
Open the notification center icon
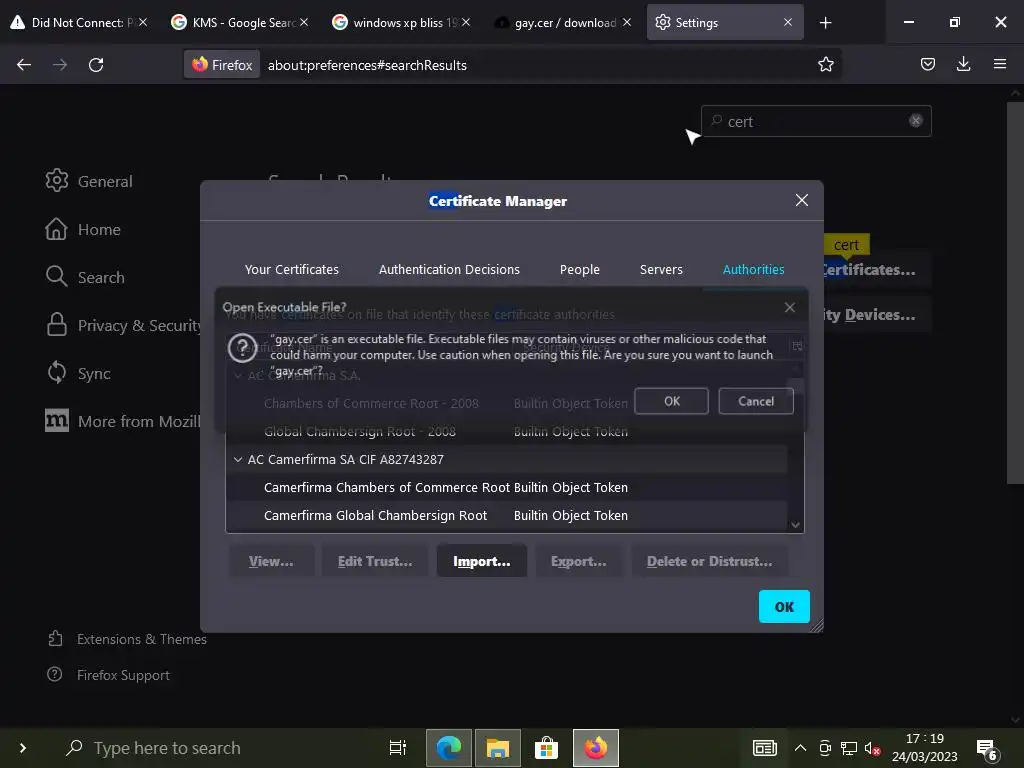[x=987, y=748]
